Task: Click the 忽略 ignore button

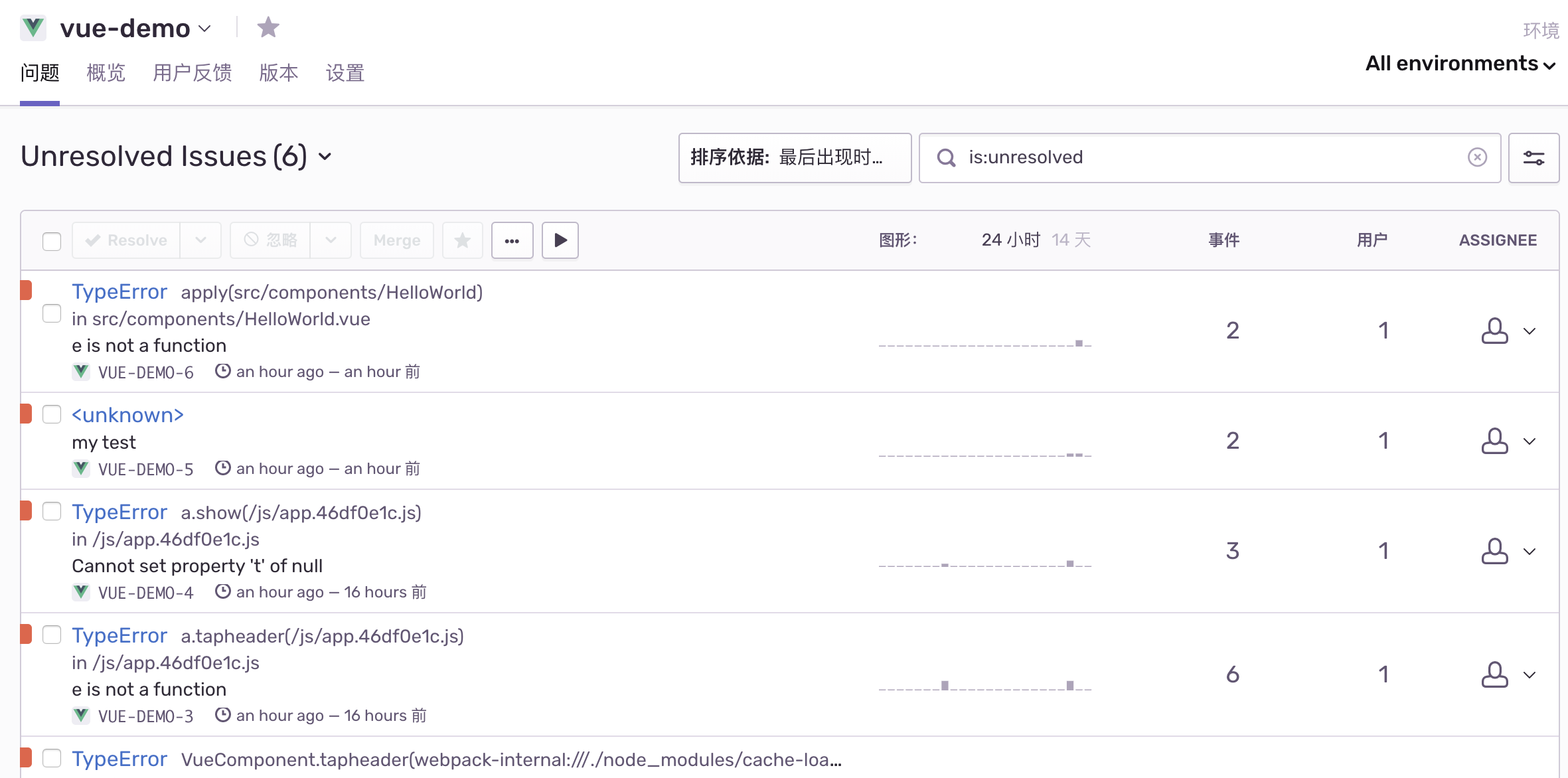Action: point(270,240)
